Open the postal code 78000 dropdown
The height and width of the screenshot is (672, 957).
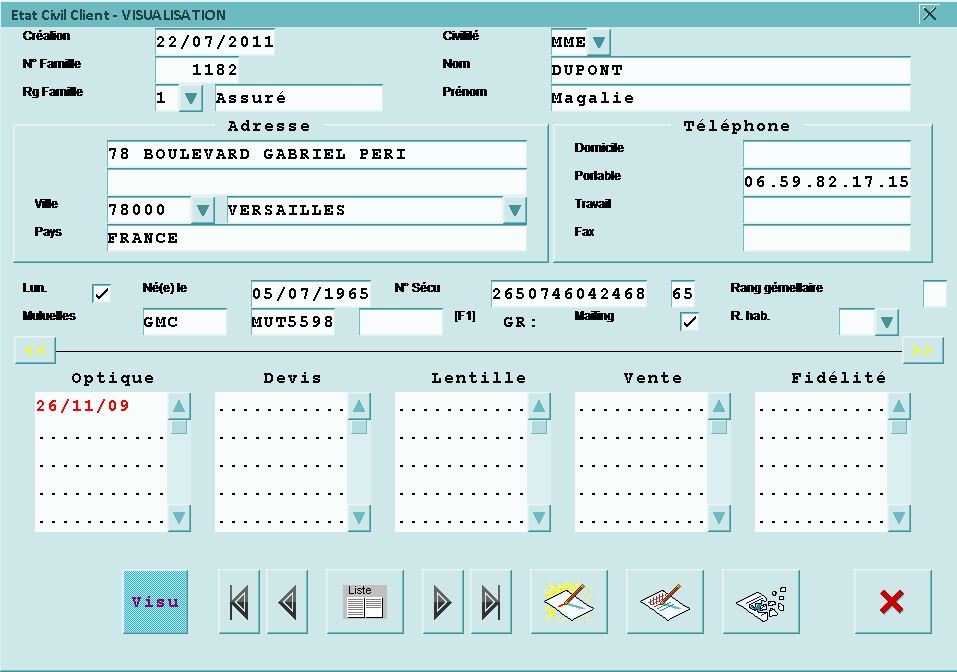click(203, 210)
